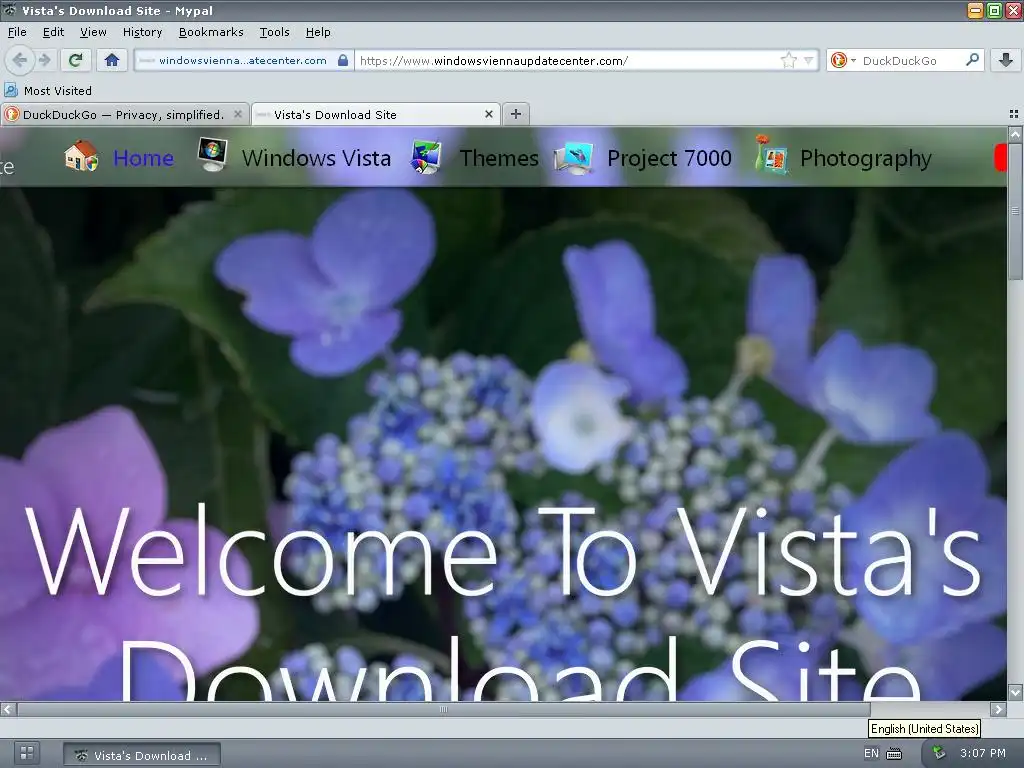Open the Bookmarks menu

point(211,32)
